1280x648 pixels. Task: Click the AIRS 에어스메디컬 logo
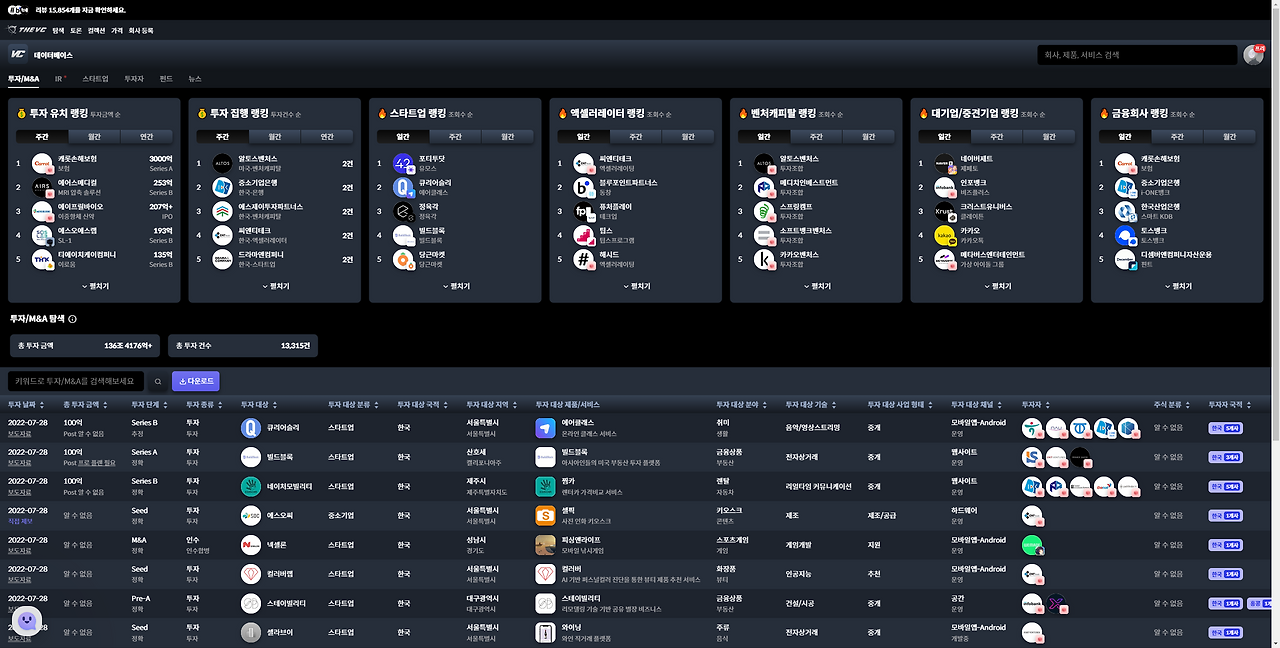[x=42, y=187]
